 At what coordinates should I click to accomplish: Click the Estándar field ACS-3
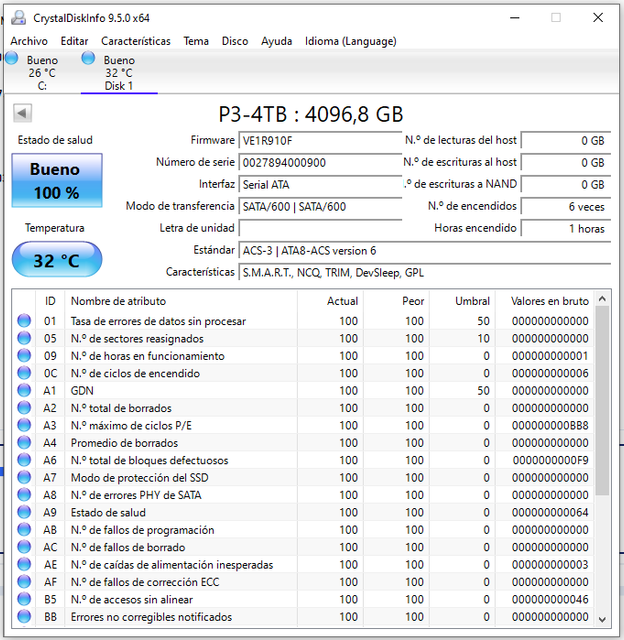tap(425, 250)
